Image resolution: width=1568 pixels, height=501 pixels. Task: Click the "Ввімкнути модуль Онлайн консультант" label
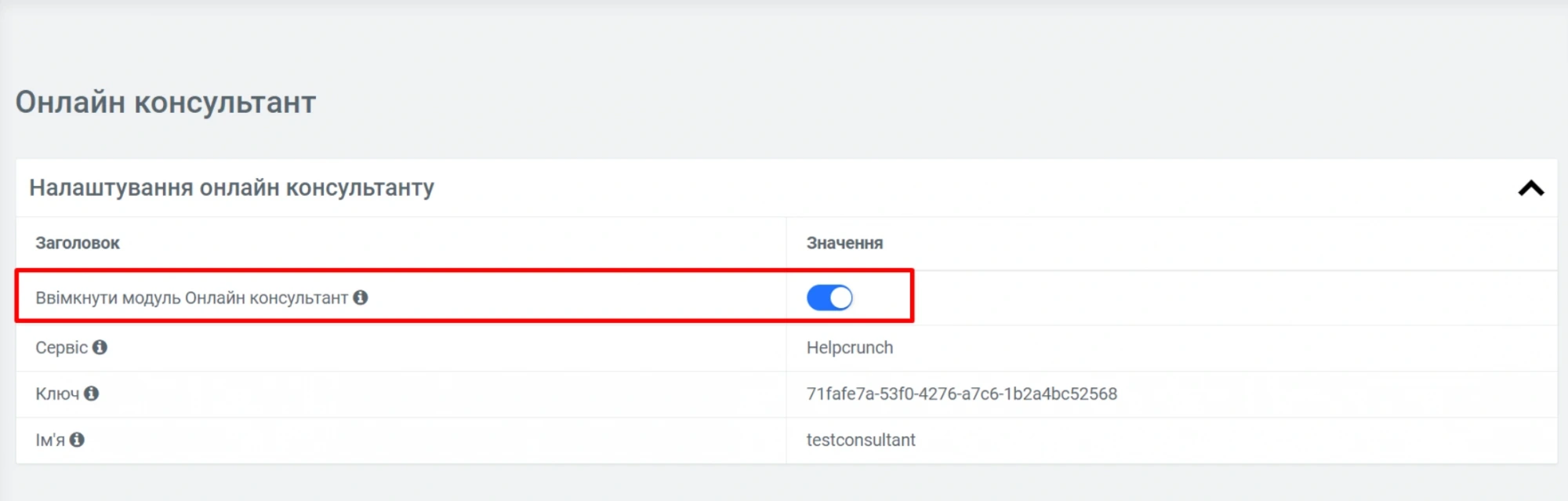click(x=191, y=298)
